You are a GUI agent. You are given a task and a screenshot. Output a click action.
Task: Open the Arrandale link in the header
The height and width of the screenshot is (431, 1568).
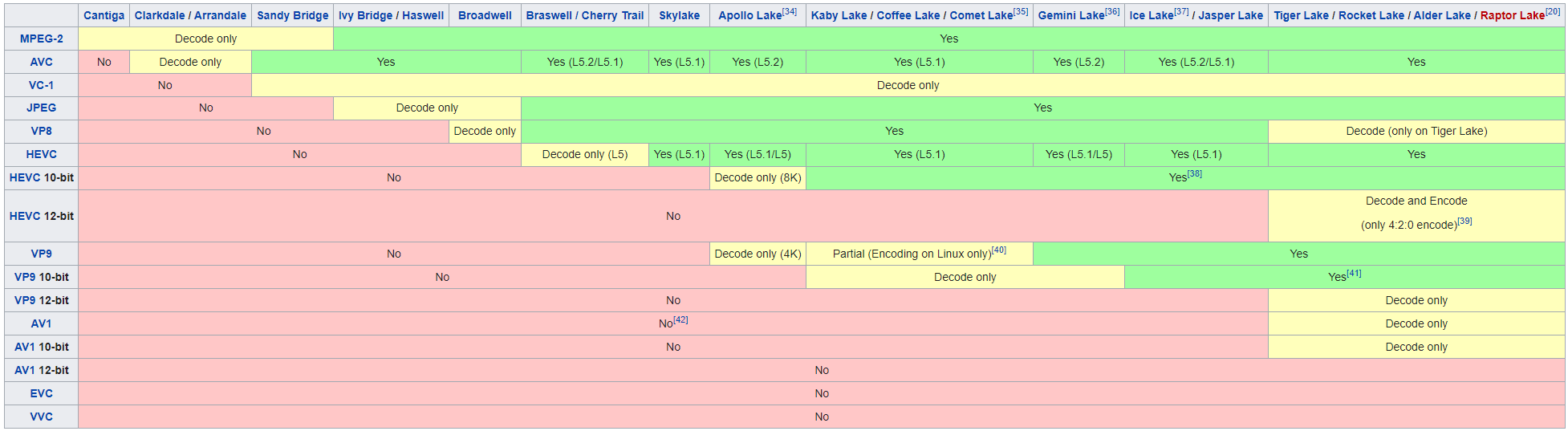[220, 15]
